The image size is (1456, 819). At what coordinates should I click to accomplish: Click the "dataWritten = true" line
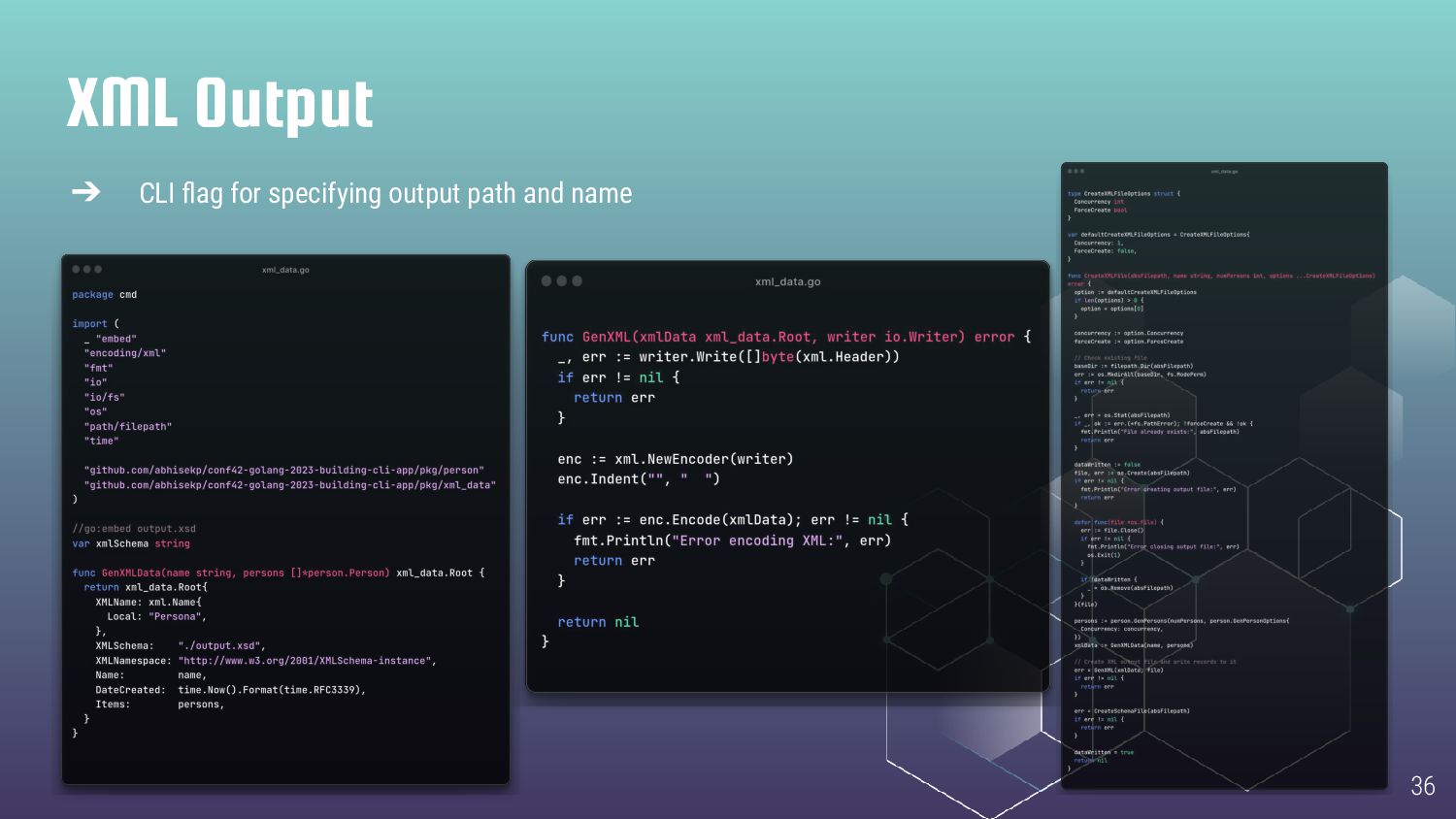point(1104,753)
